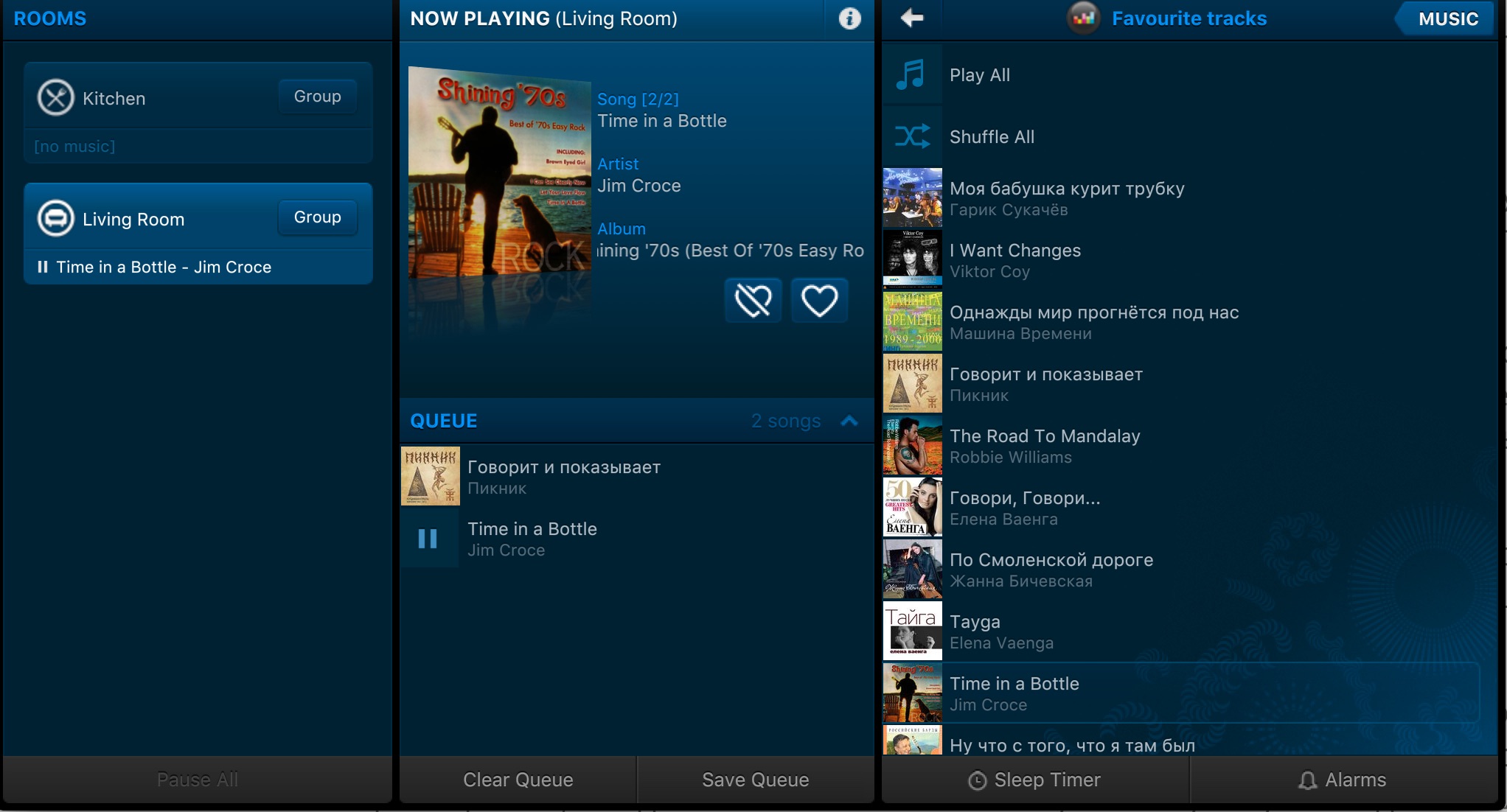Switch to the MUSIC tab

click(1447, 19)
